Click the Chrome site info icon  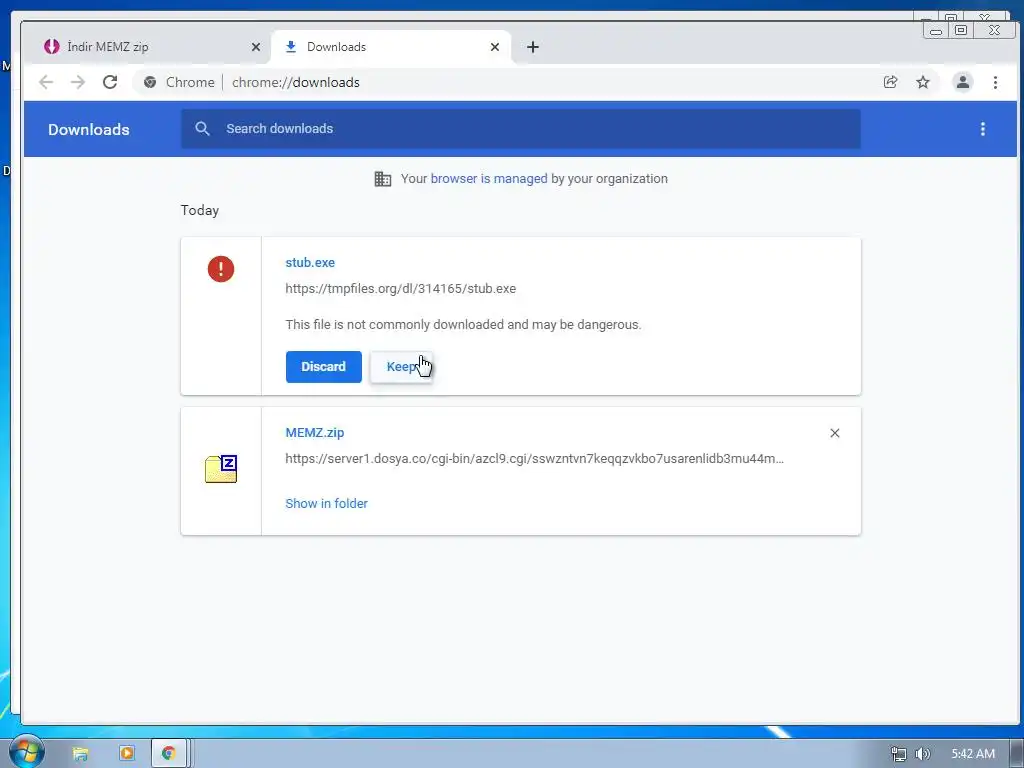[x=150, y=82]
